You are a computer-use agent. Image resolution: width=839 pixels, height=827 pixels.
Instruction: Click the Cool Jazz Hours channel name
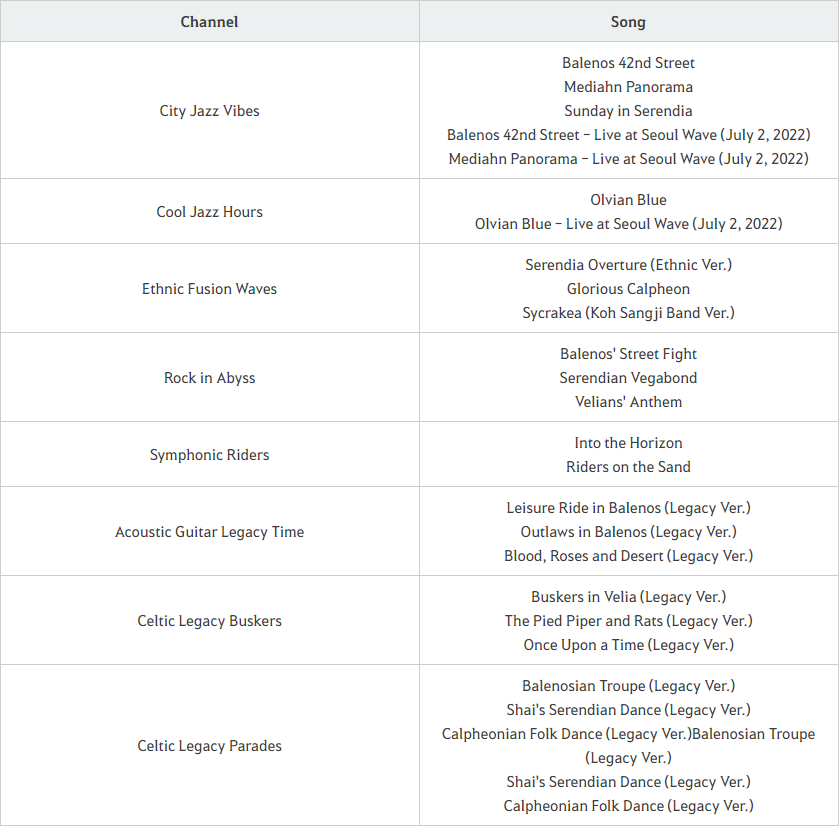click(209, 212)
